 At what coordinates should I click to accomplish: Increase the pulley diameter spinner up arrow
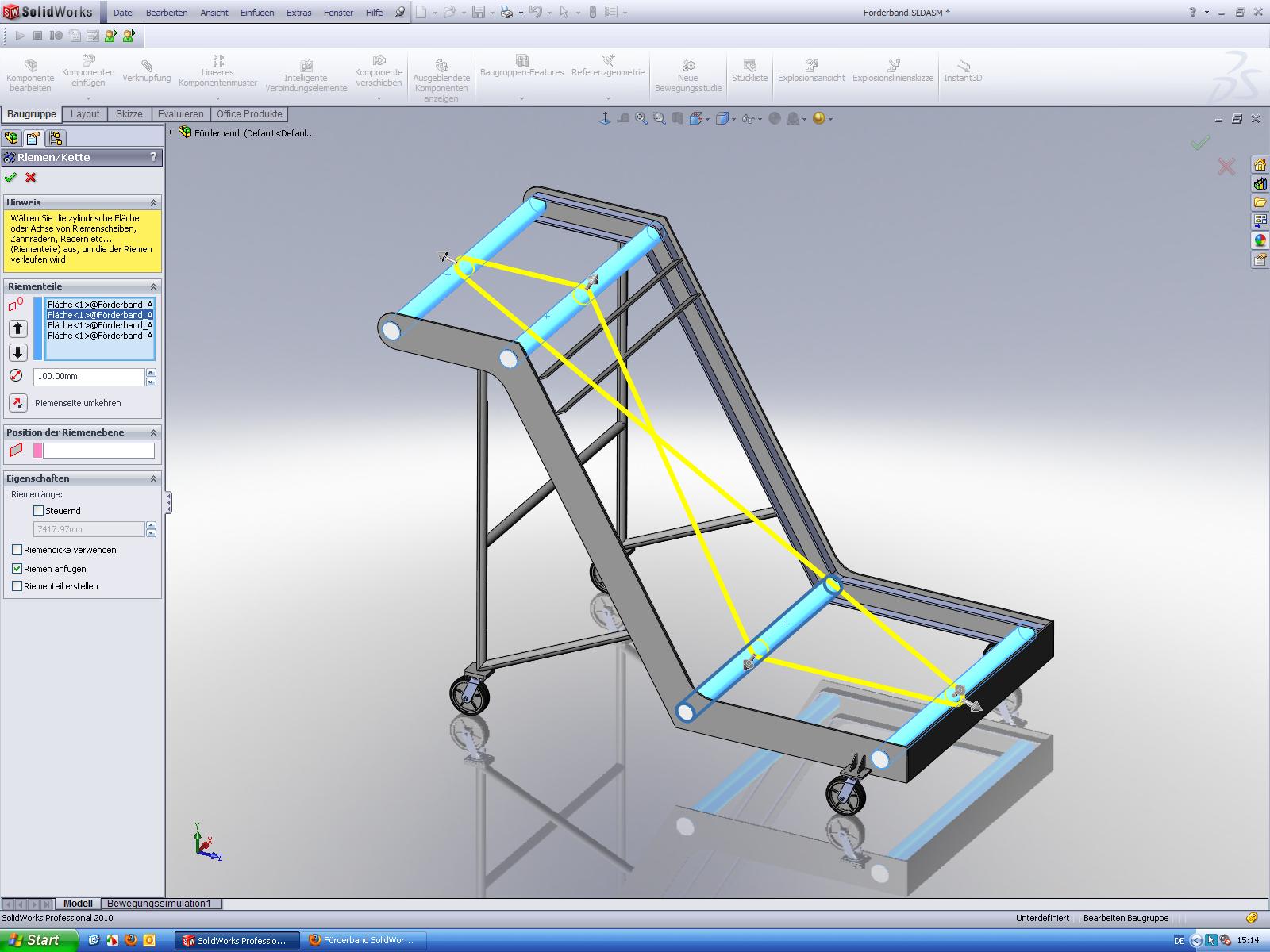coord(151,372)
